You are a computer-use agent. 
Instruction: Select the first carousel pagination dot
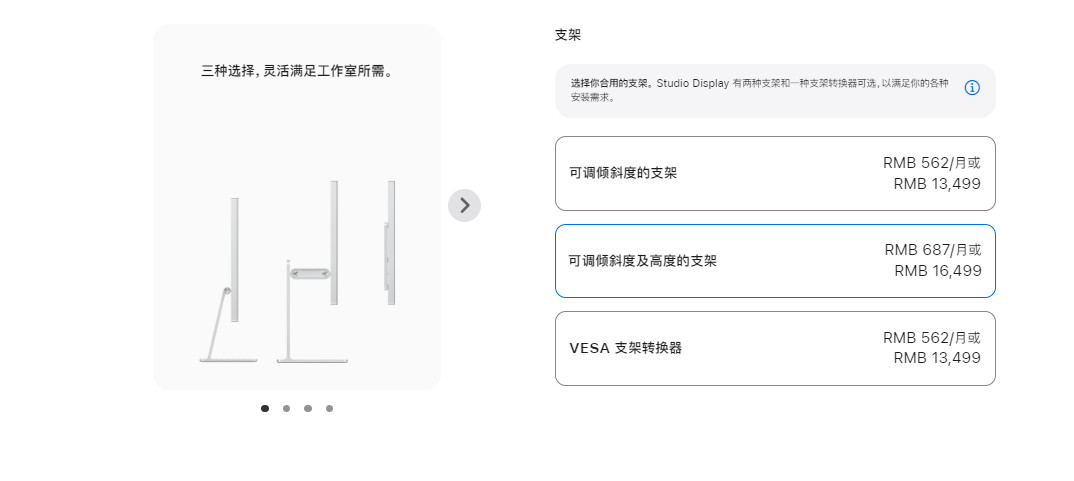click(x=265, y=408)
